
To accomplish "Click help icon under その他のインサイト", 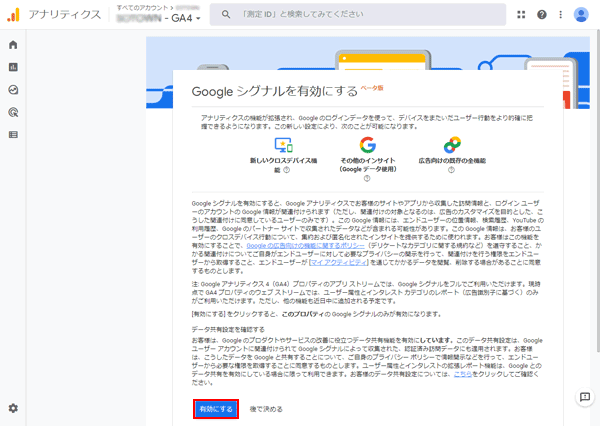I will 367,178.
